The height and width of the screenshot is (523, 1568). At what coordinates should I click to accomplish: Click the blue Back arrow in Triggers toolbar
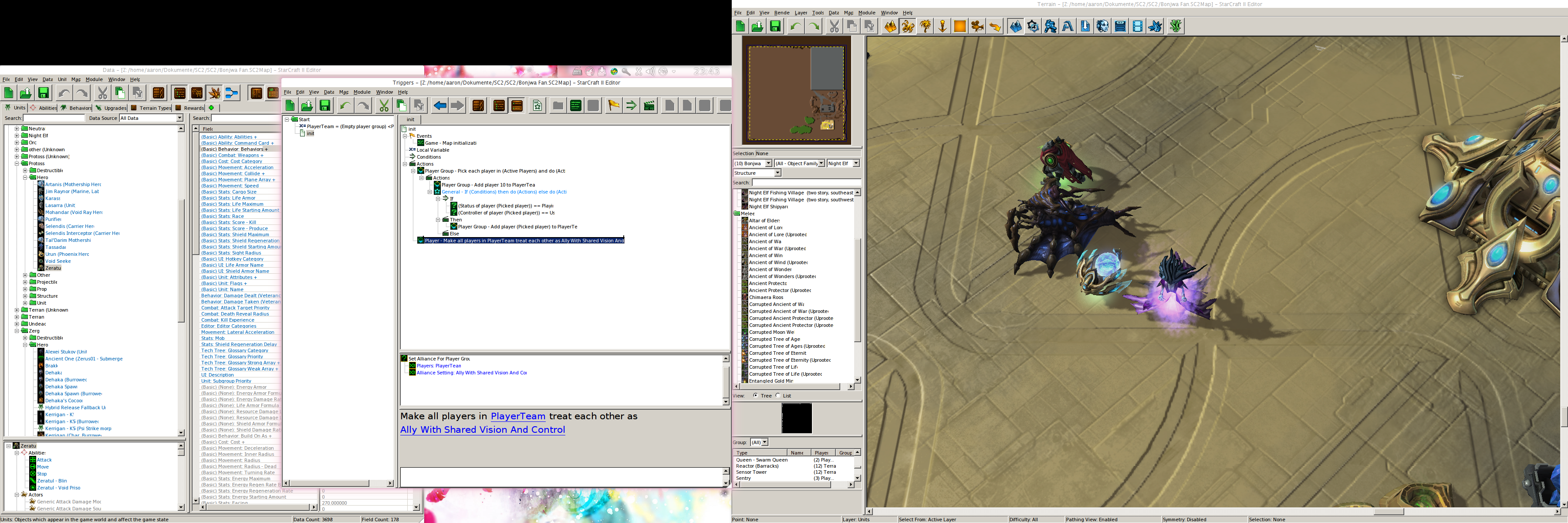pyautogui.click(x=439, y=106)
